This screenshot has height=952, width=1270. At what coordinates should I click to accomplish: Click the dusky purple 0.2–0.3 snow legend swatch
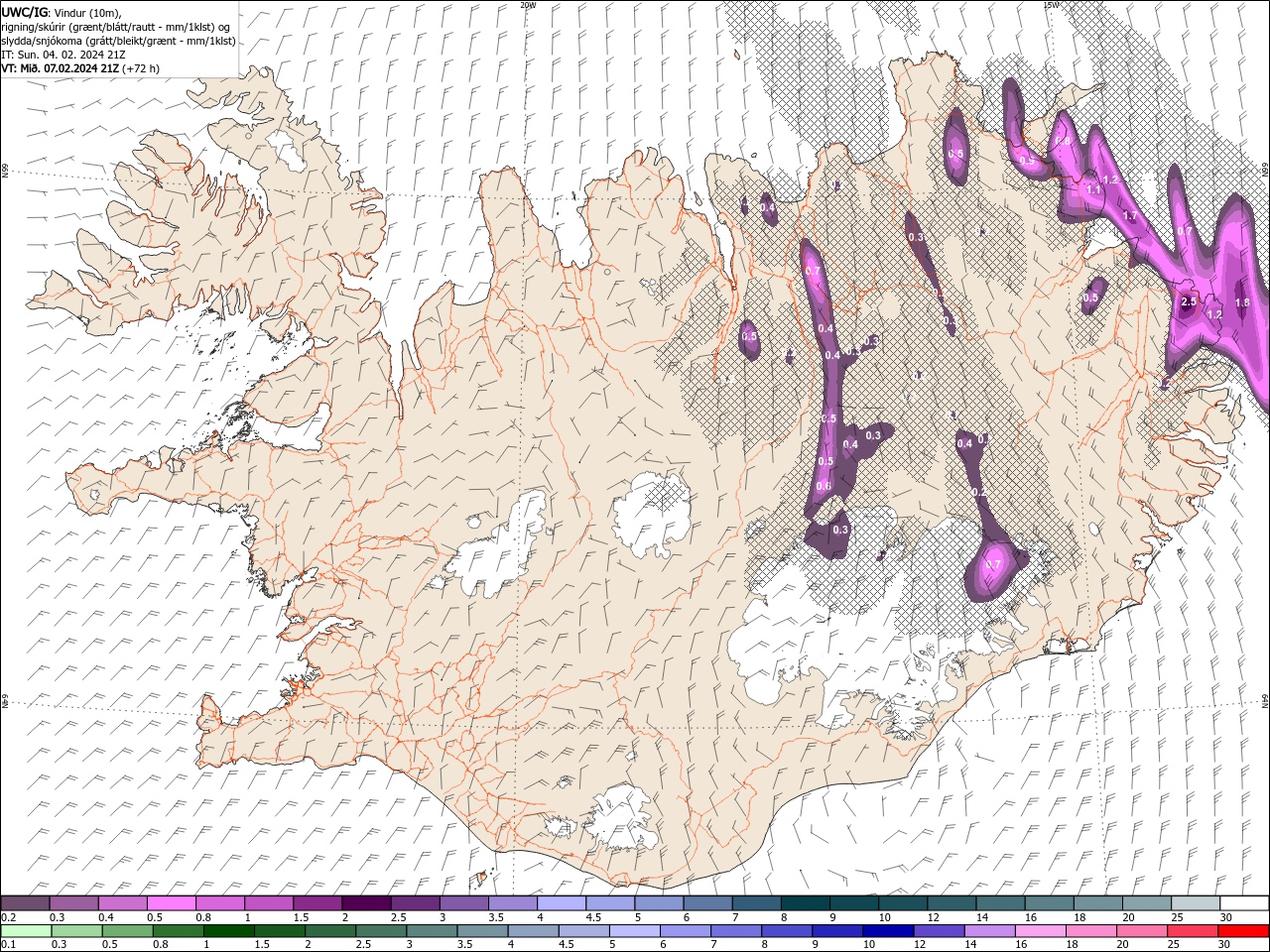click(x=25, y=903)
